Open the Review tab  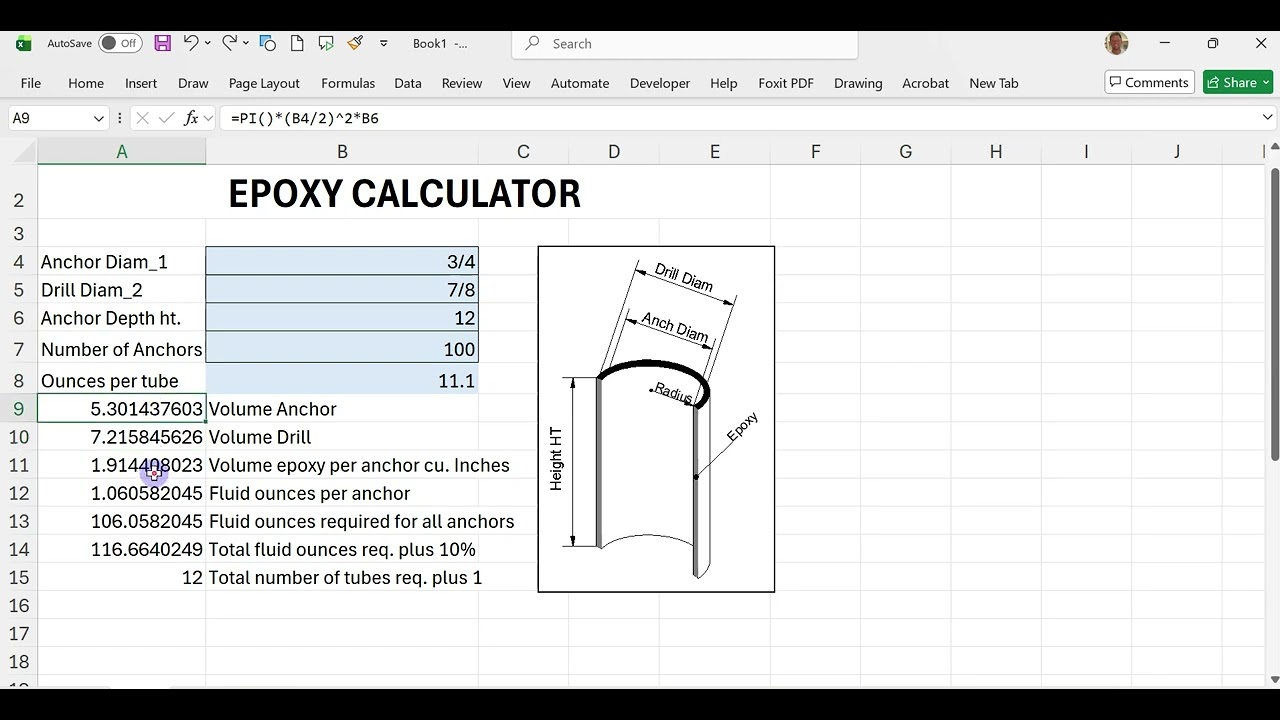(x=462, y=83)
